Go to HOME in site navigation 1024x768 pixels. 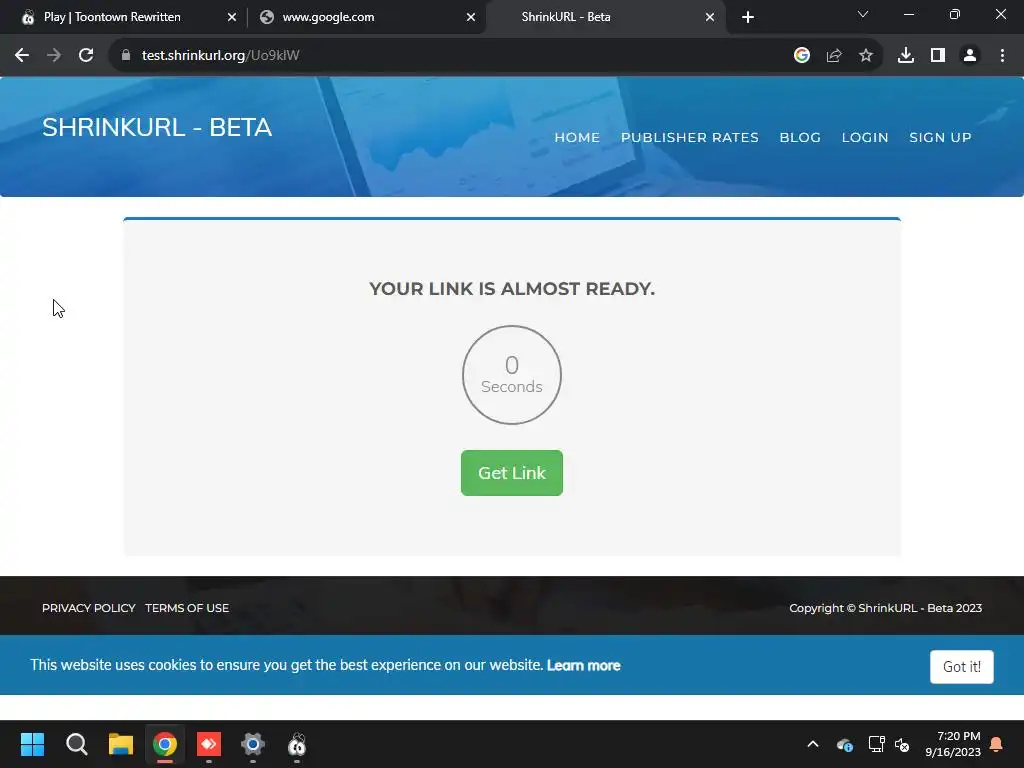coord(577,138)
